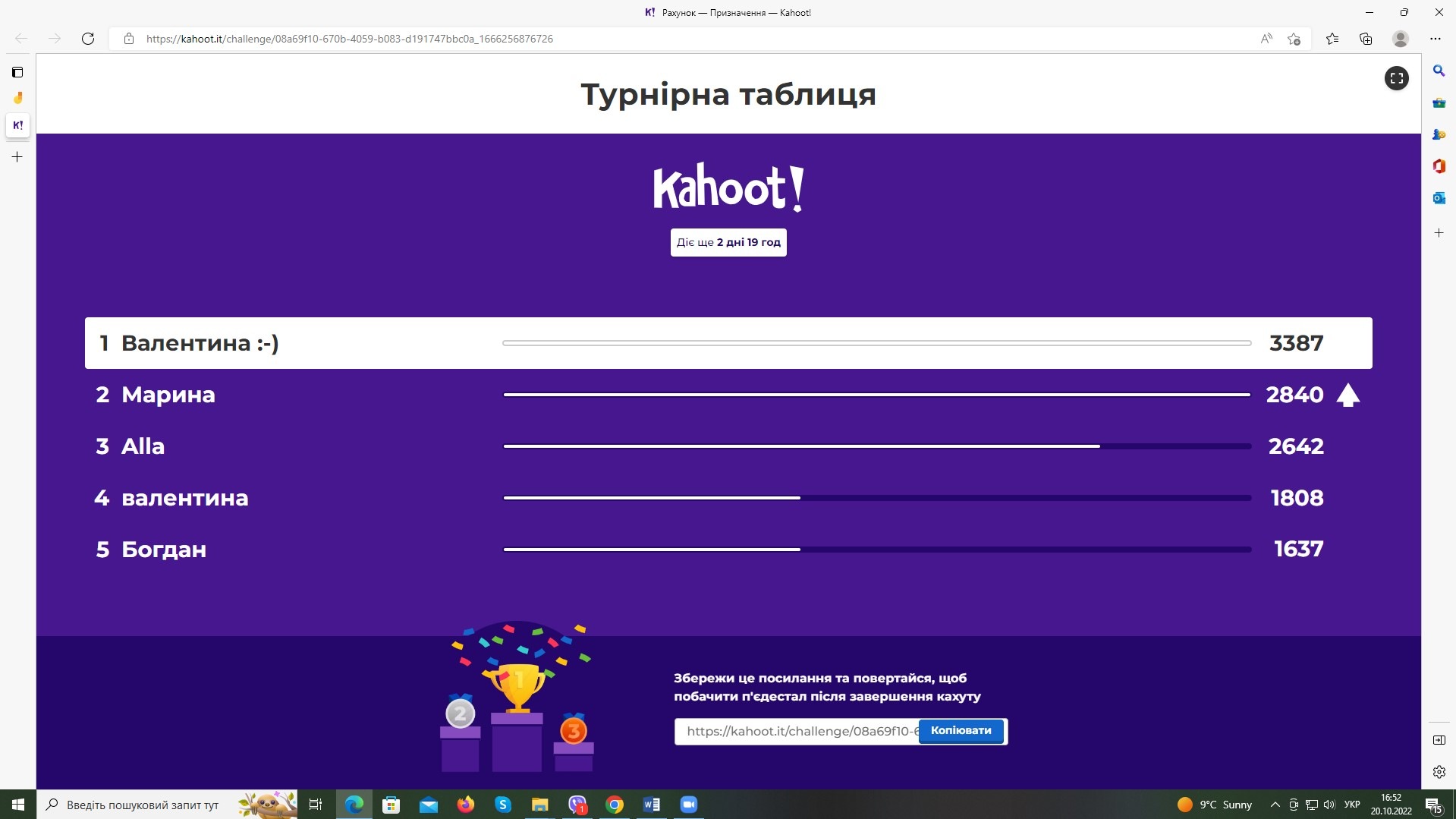
Task: Open Edge sidebar Search
Action: (x=1439, y=71)
